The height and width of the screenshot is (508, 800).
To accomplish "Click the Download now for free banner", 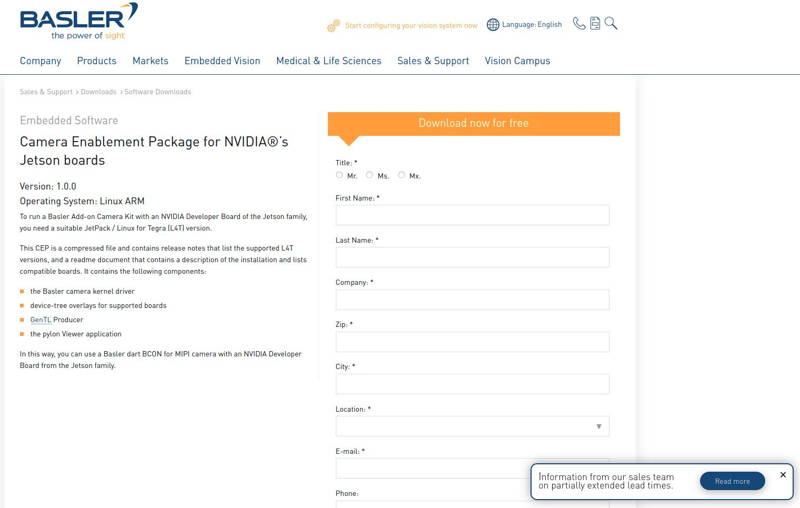I will click(473, 123).
